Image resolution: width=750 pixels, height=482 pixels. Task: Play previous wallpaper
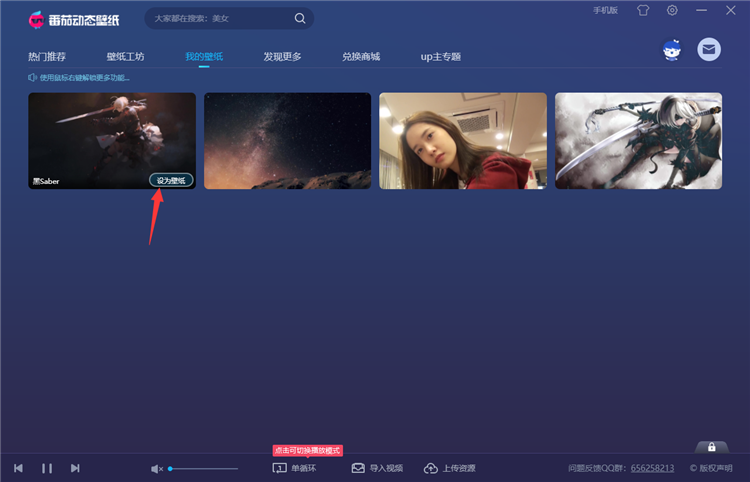pos(18,468)
